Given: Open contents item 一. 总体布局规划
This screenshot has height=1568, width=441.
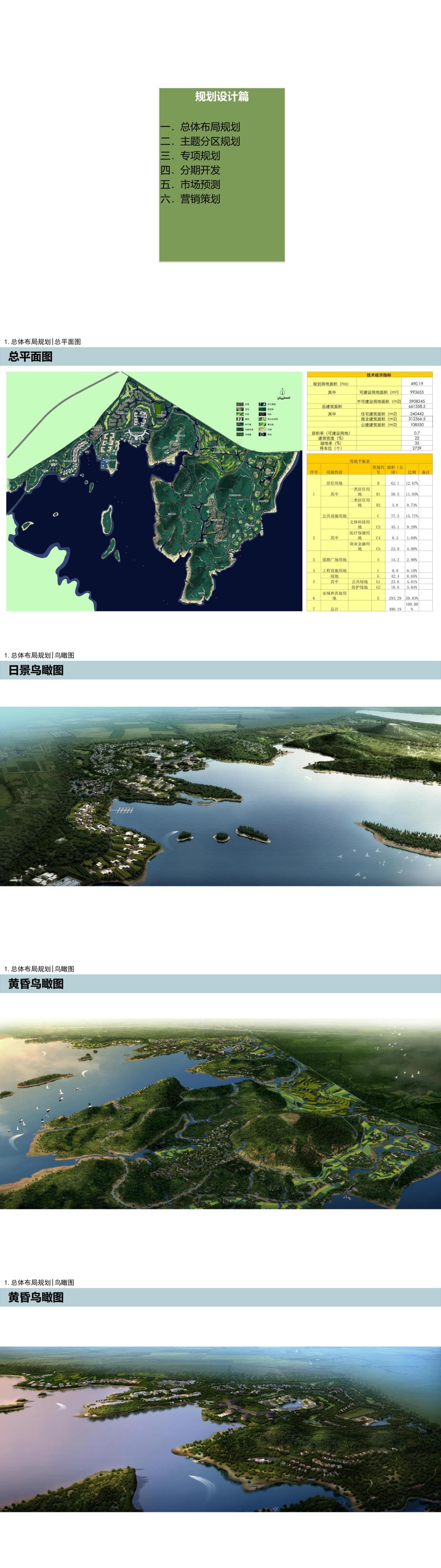Looking at the screenshot, I should click(200, 127).
